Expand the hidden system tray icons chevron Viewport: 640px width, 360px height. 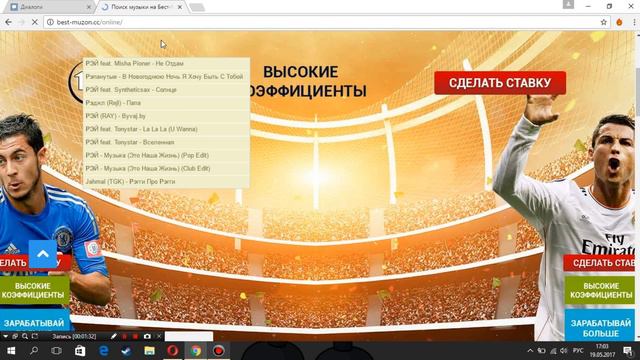530,351
